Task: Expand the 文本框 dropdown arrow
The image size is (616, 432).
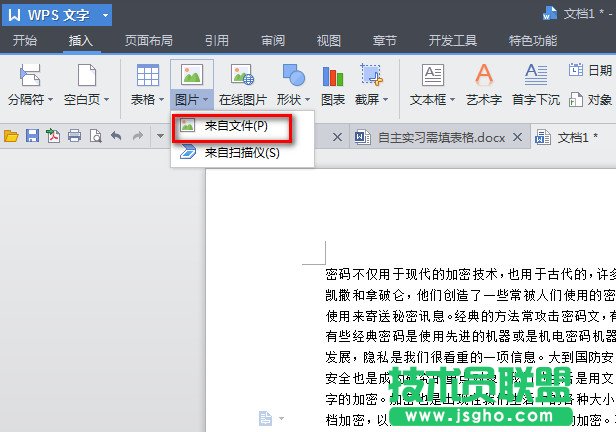Action: pyautogui.click(x=452, y=100)
